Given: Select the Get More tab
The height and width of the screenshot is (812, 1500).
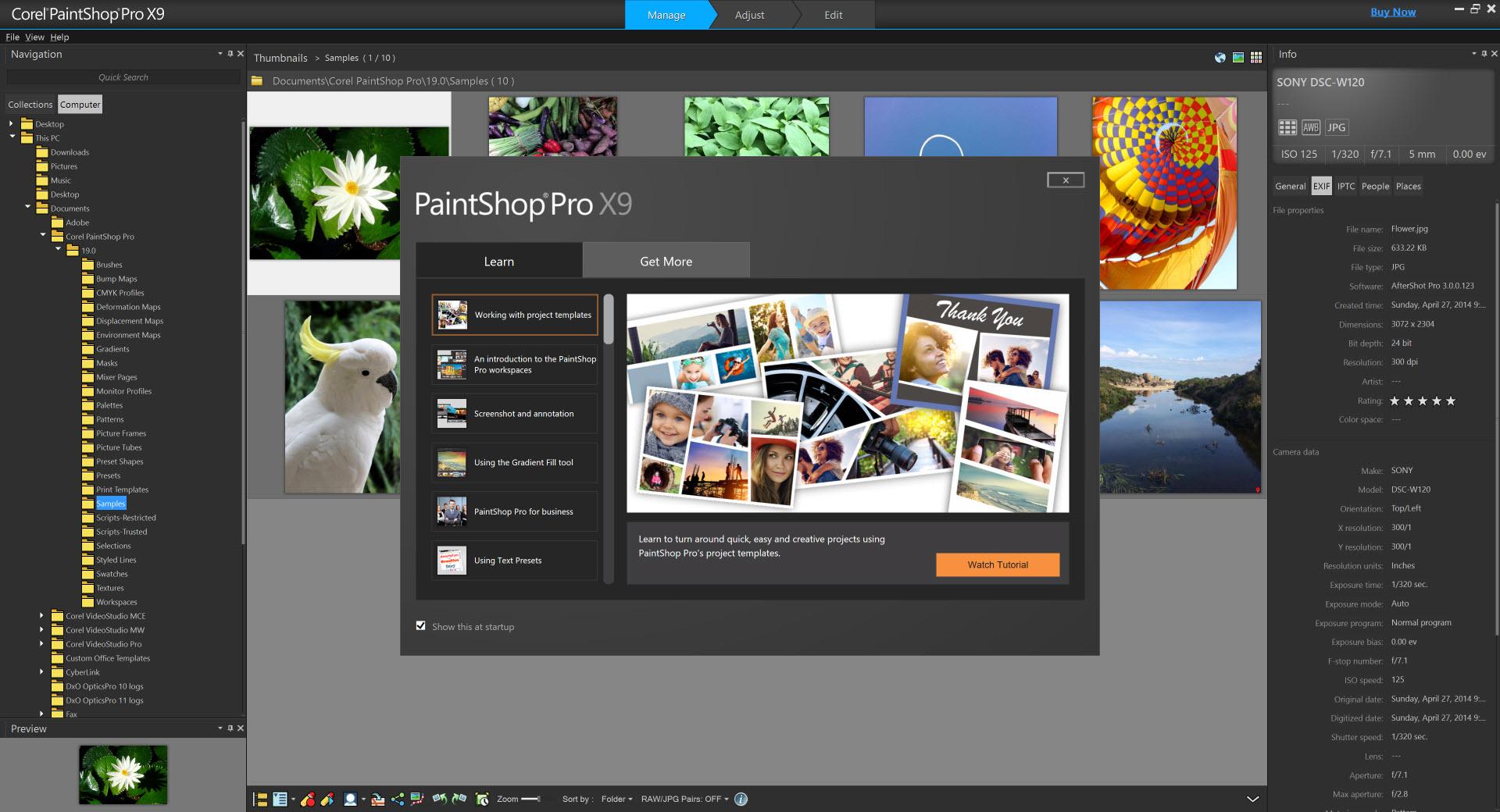Looking at the screenshot, I should (666, 261).
